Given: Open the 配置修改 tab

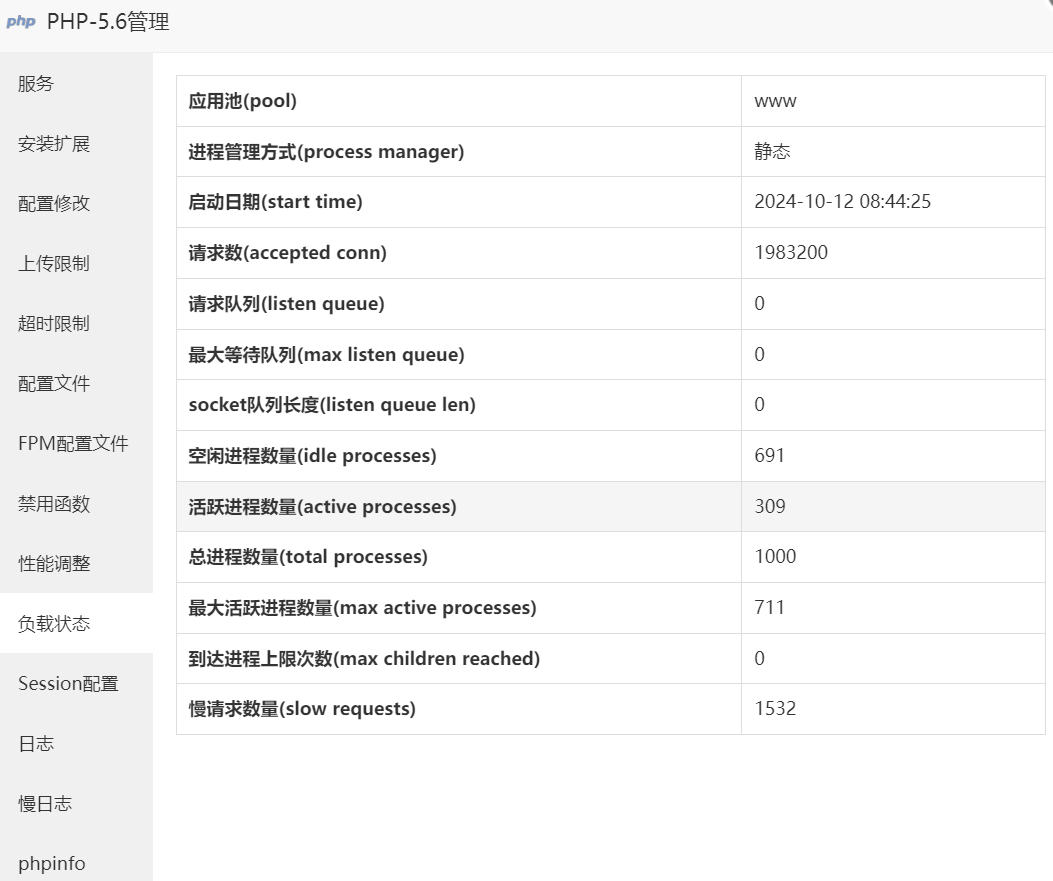Looking at the screenshot, I should 76,203.
